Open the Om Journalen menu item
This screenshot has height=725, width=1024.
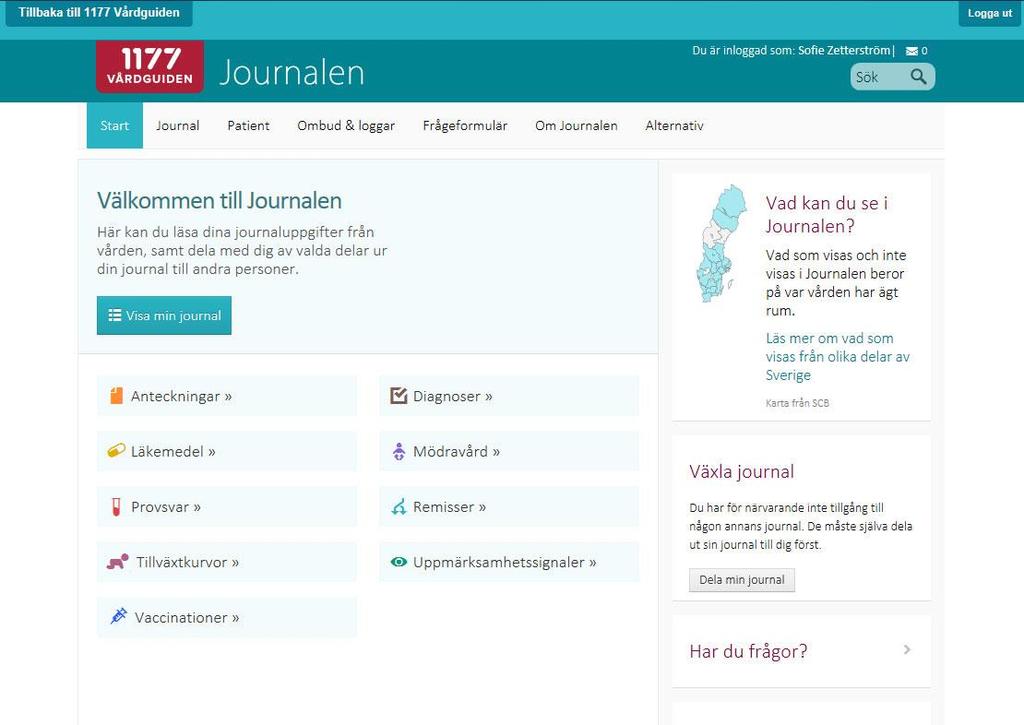[x=576, y=125]
